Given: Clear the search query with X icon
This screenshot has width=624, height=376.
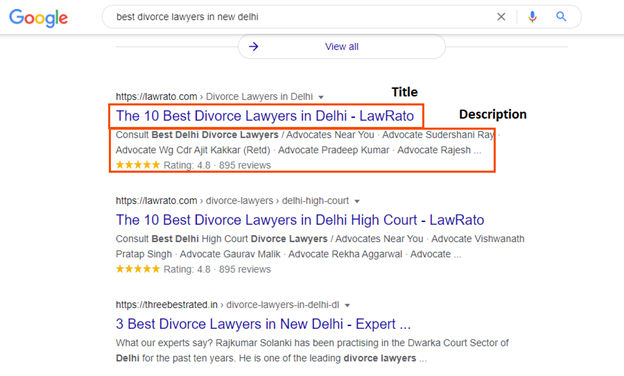Looking at the screenshot, I should [501, 17].
